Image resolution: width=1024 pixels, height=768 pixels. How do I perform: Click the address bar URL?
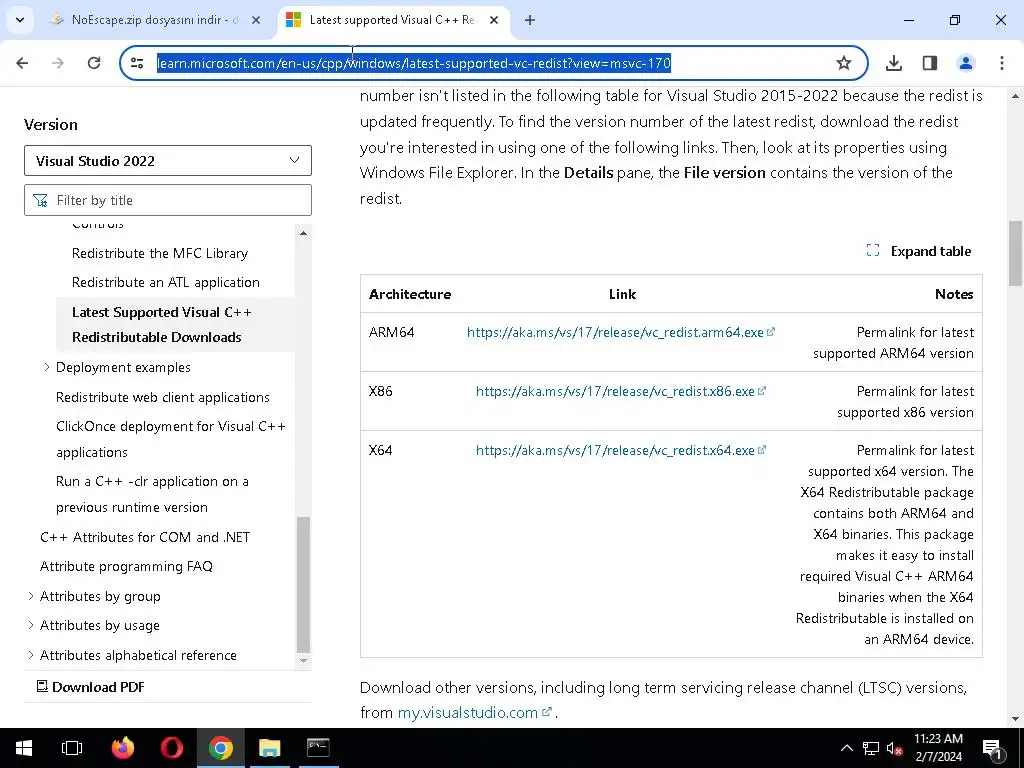[x=413, y=63]
